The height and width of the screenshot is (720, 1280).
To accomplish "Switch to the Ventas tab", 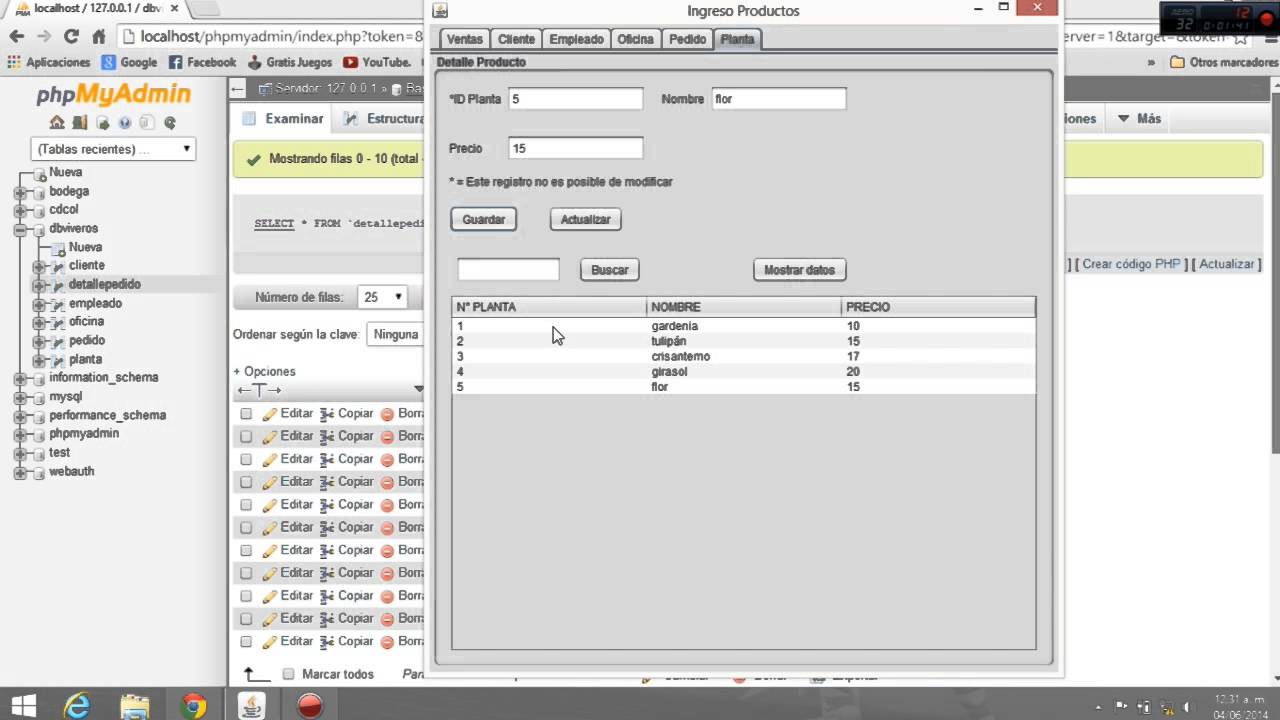I will 464,39.
